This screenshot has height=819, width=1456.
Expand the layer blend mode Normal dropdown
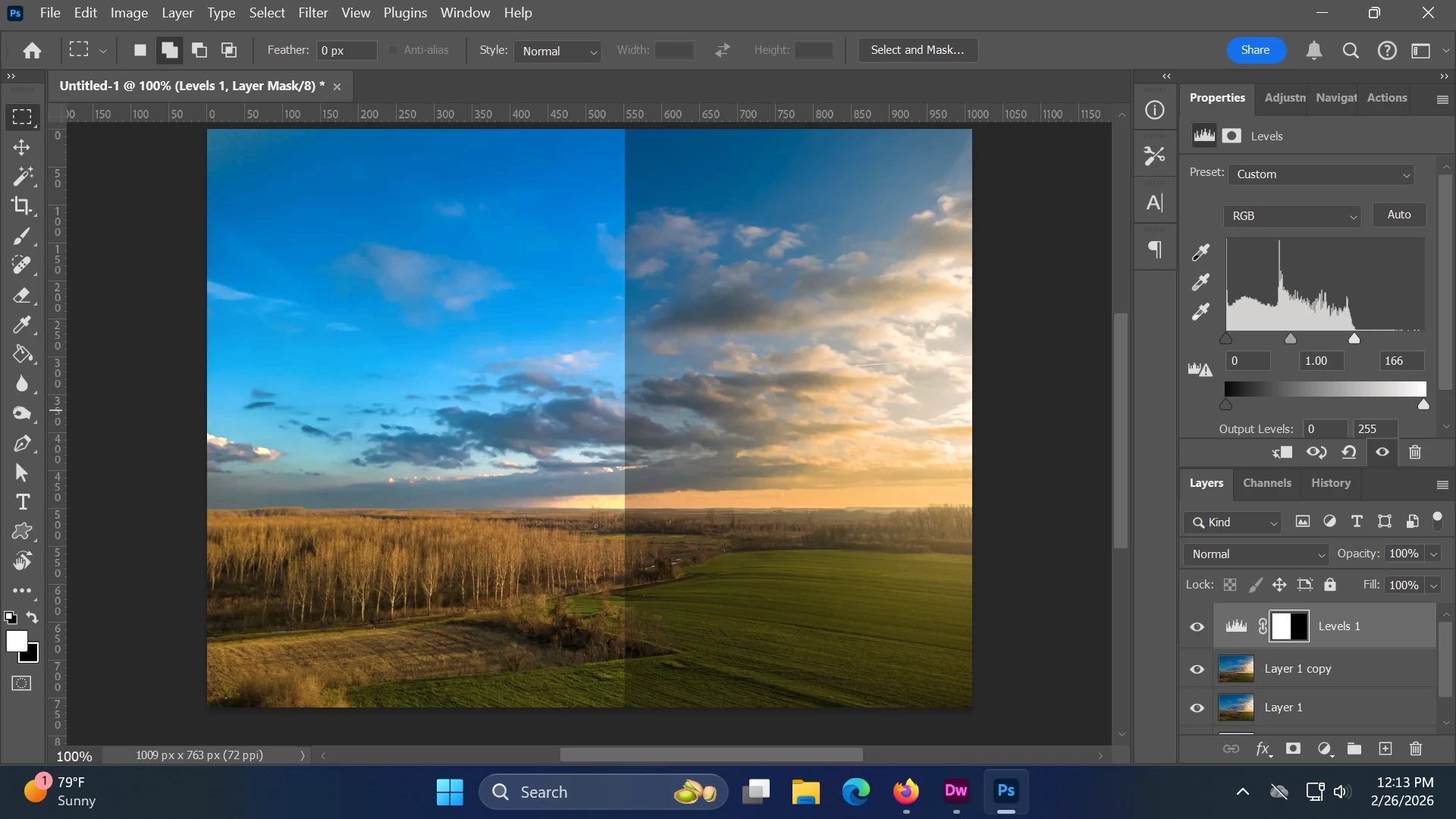(1257, 554)
